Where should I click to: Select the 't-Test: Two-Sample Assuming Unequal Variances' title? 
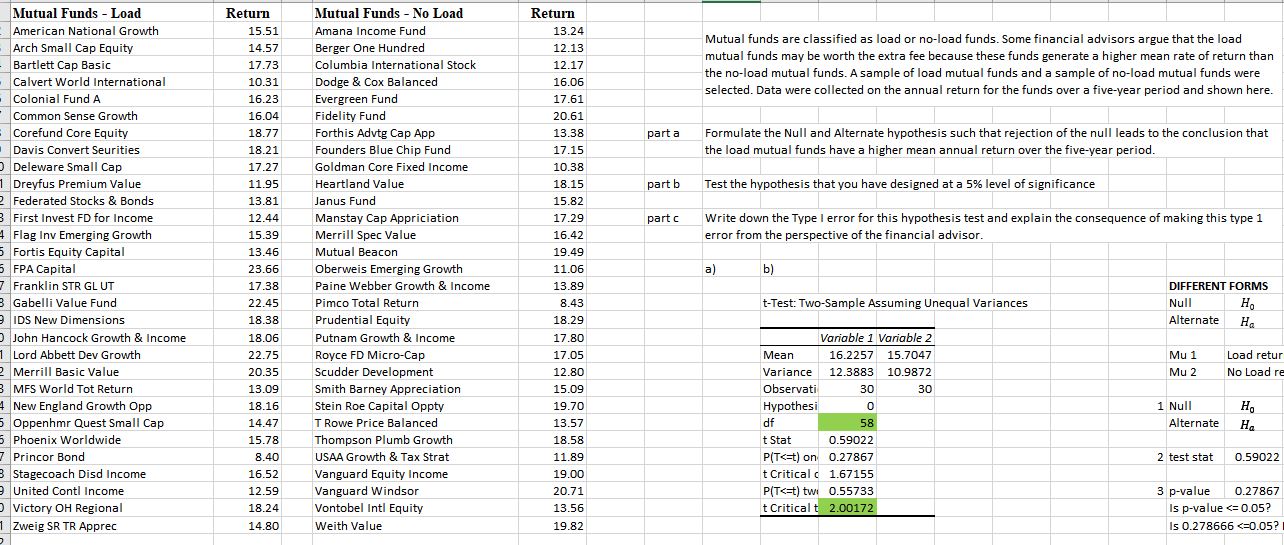pyautogui.click(x=894, y=303)
